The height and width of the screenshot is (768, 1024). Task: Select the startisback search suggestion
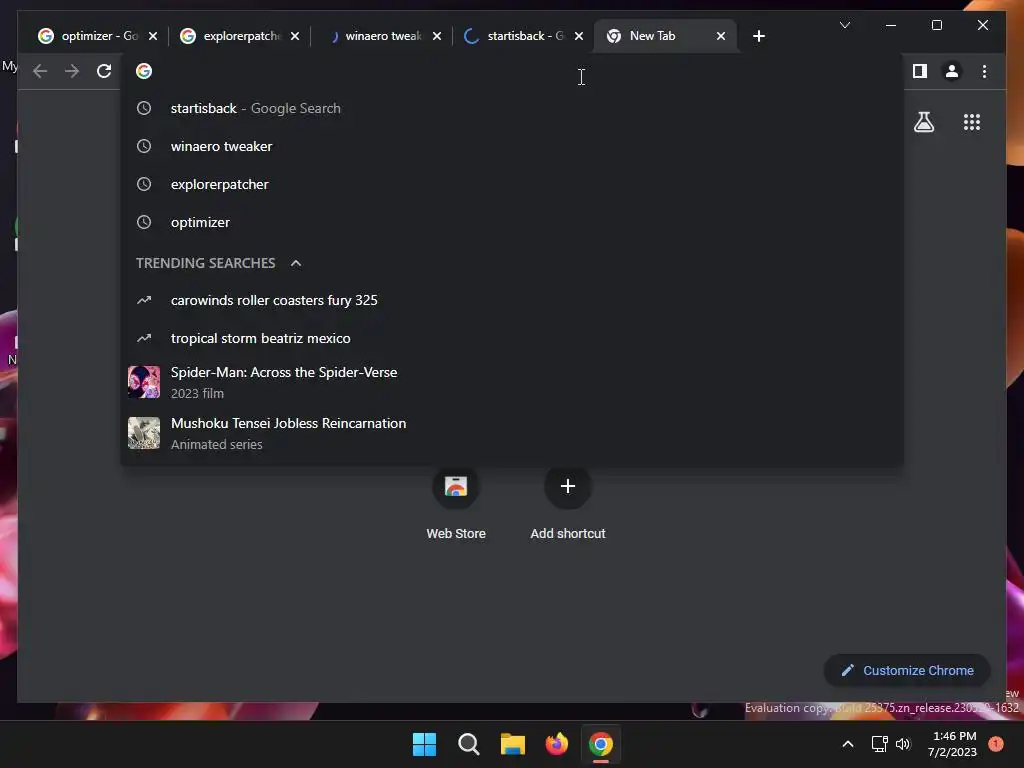pos(512,108)
